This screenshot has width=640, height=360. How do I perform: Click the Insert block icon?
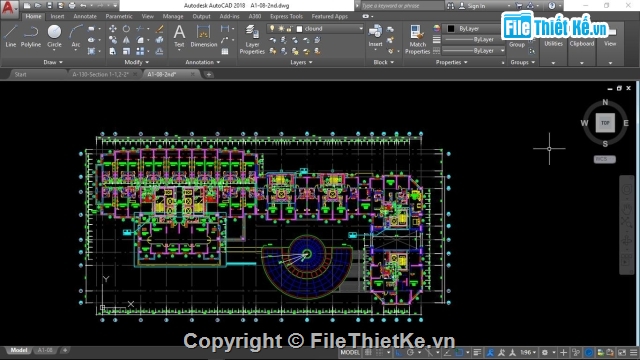[x=375, y=36]
